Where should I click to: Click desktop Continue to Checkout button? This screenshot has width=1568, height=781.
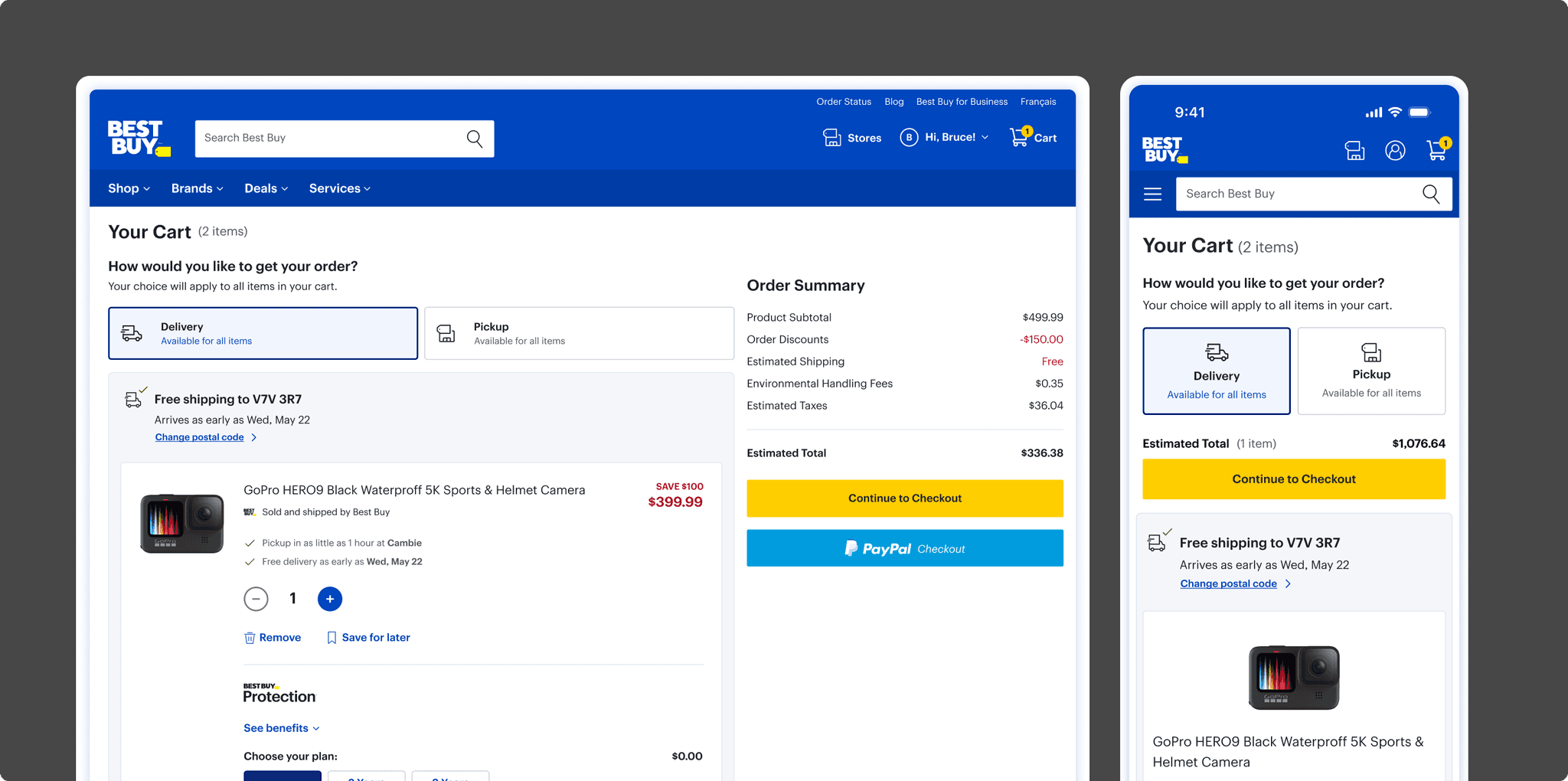[x=905, y=498]
